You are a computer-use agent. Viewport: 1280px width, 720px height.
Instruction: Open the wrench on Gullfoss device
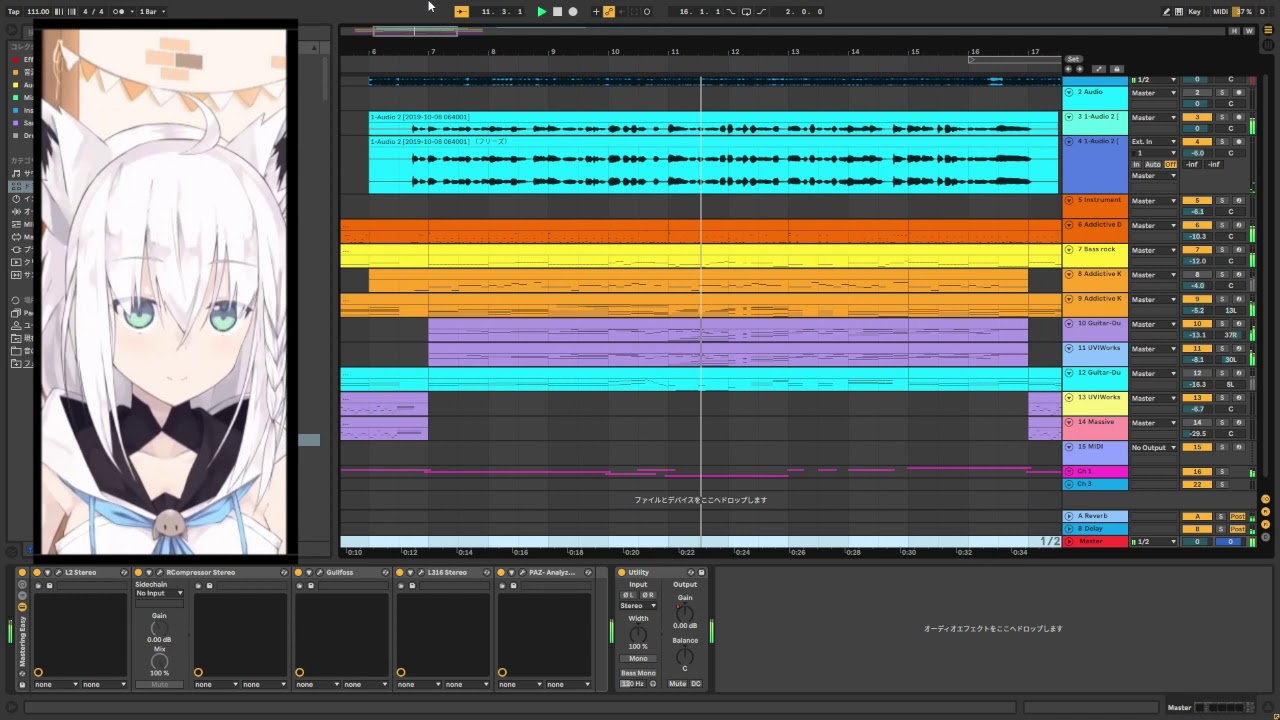(321, 573)
